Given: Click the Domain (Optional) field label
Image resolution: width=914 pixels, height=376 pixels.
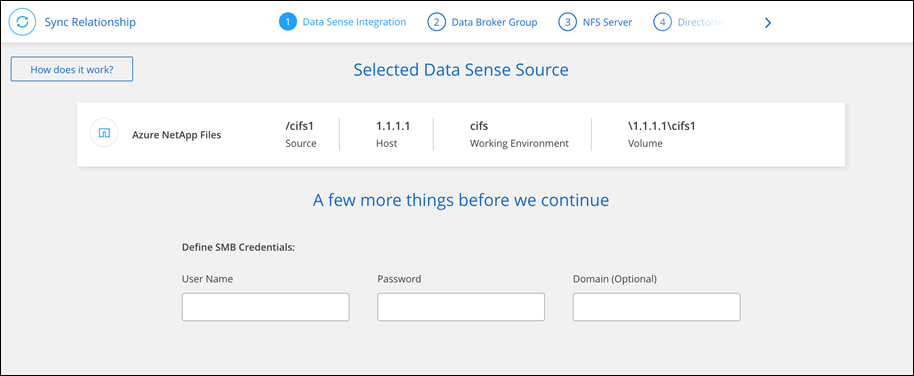Looking at the screenshot, I should pos(615,279).
